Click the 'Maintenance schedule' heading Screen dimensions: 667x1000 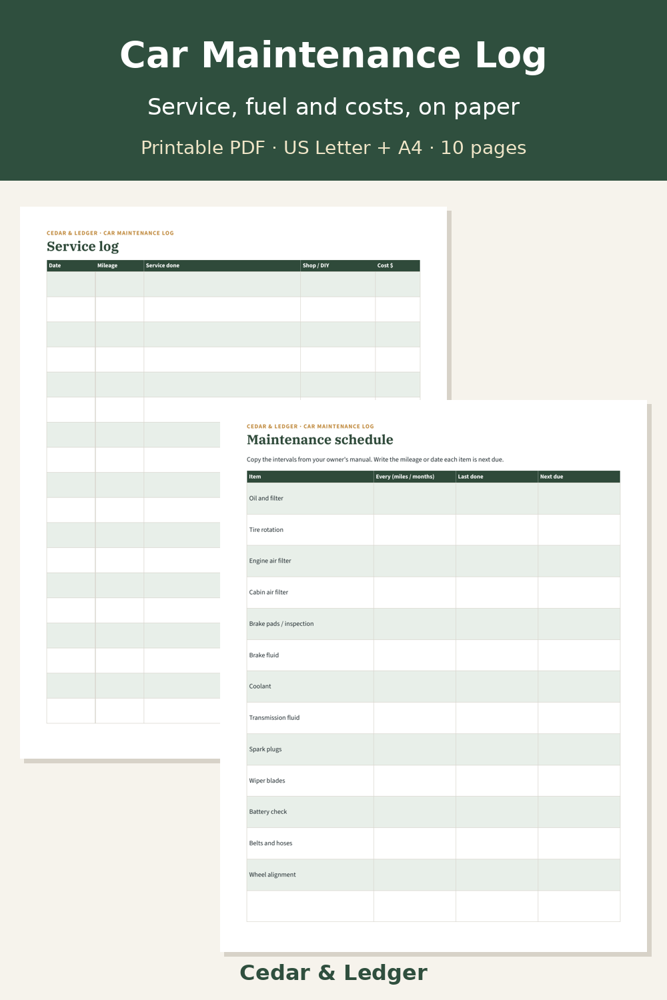click(x=319, y=439)
